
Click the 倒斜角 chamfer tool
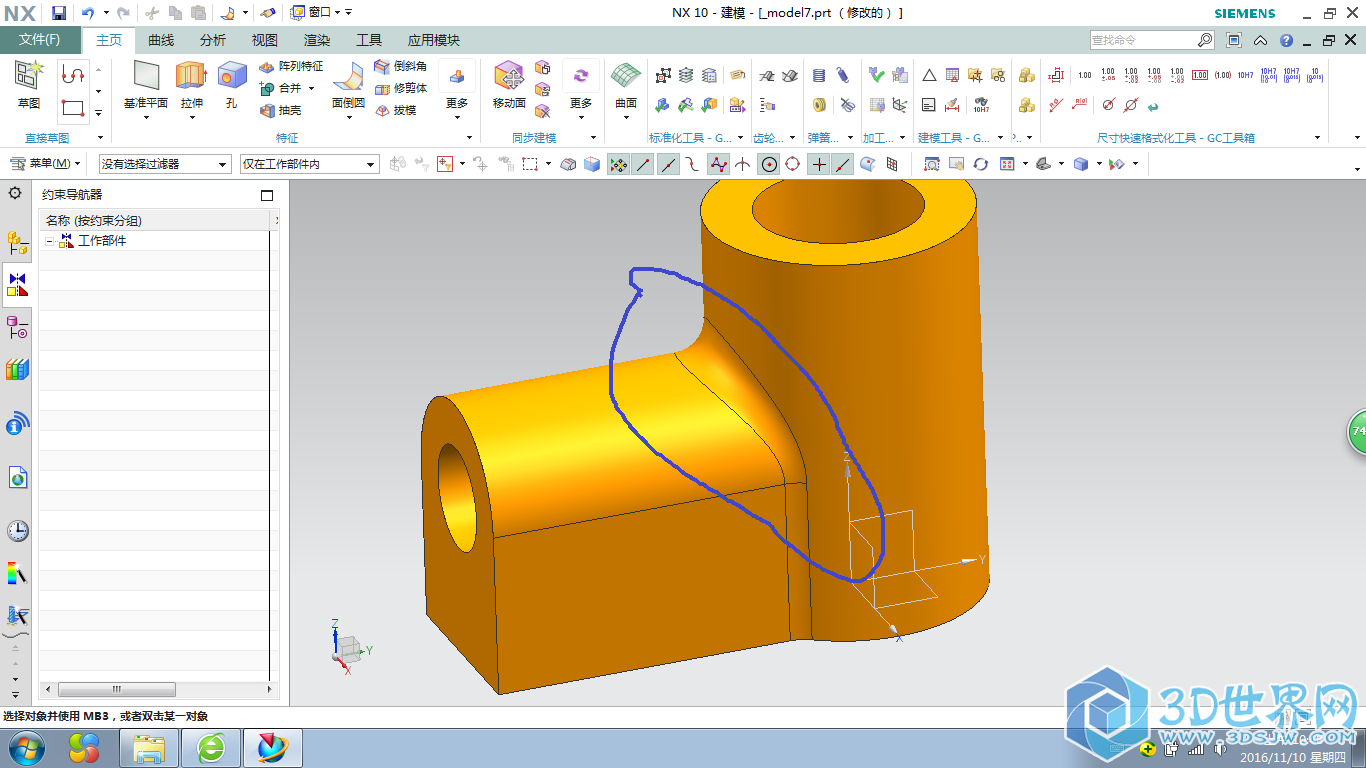pyautogui.click(x=400, y=66)
